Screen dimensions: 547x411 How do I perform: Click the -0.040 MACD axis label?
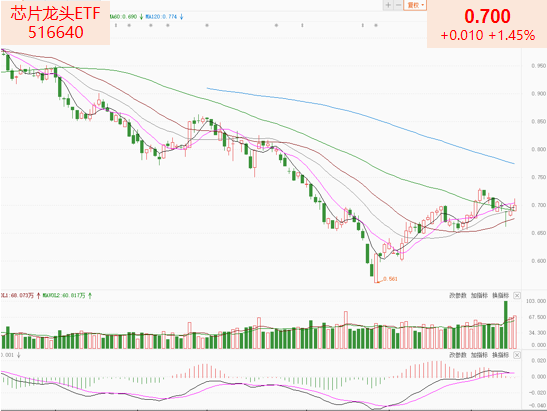tap(537, 405)
